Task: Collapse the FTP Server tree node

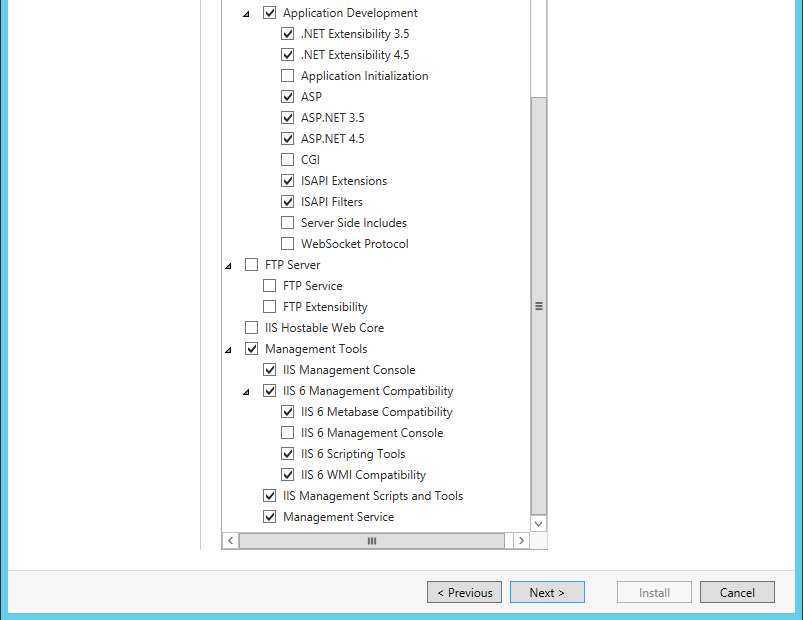Action: click(229, 266)
